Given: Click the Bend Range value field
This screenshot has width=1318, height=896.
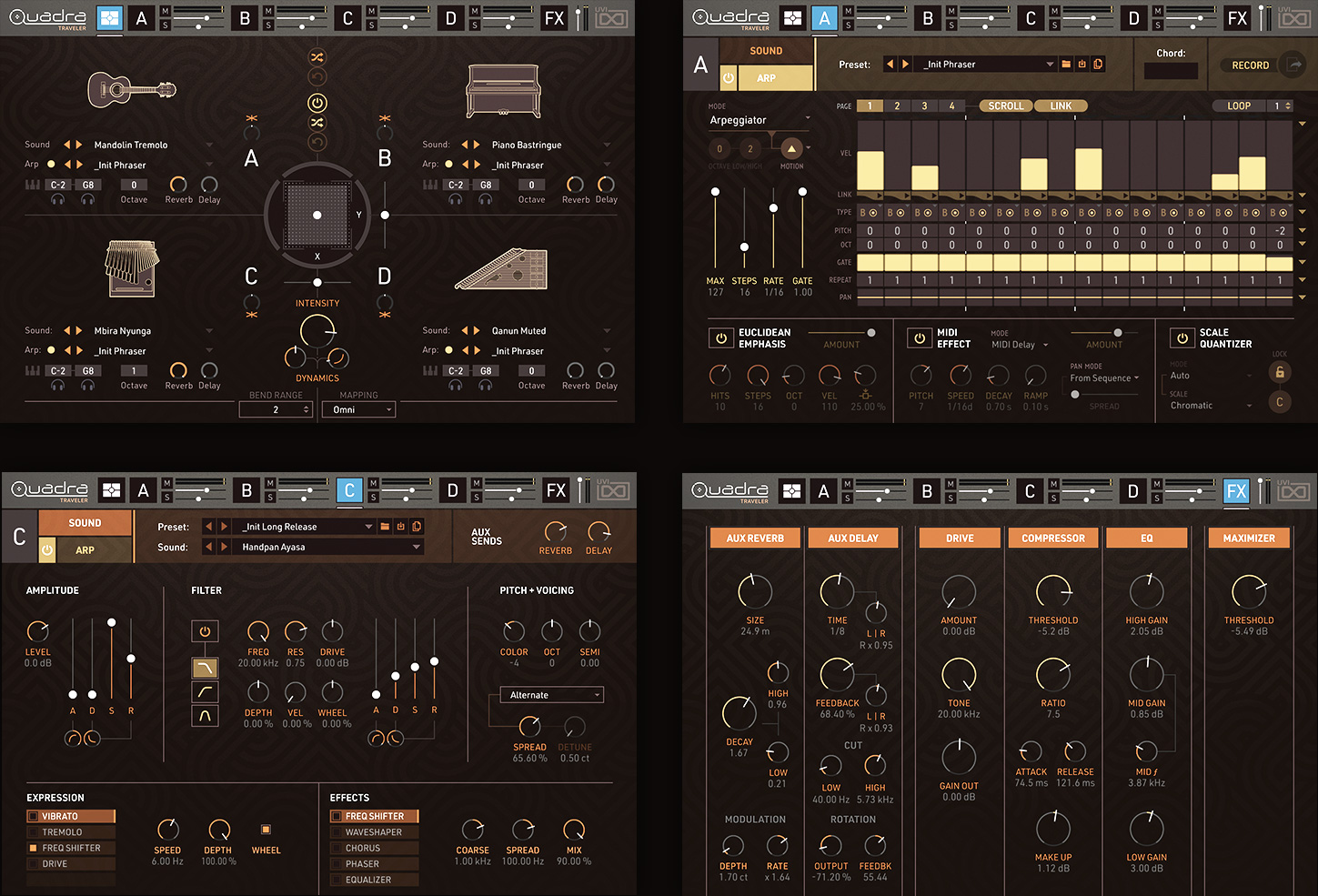Looking at the screenshot, I should pos(276,410).
